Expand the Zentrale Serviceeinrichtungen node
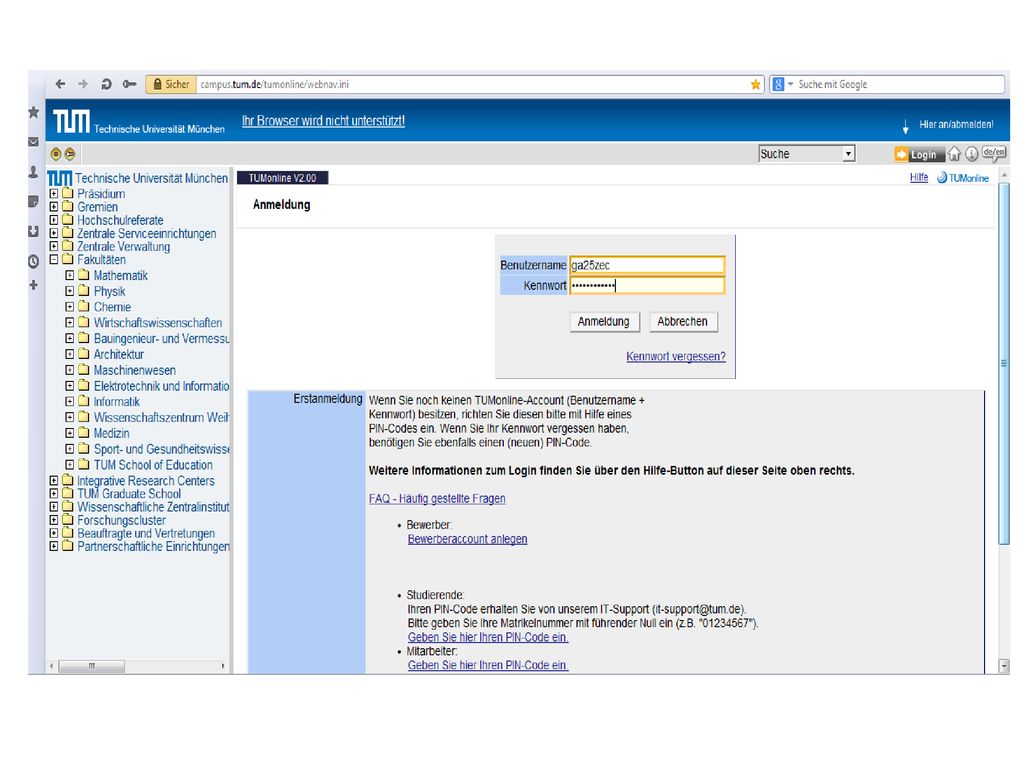The width and height of the screenshot is (1024, 768). 54,233
